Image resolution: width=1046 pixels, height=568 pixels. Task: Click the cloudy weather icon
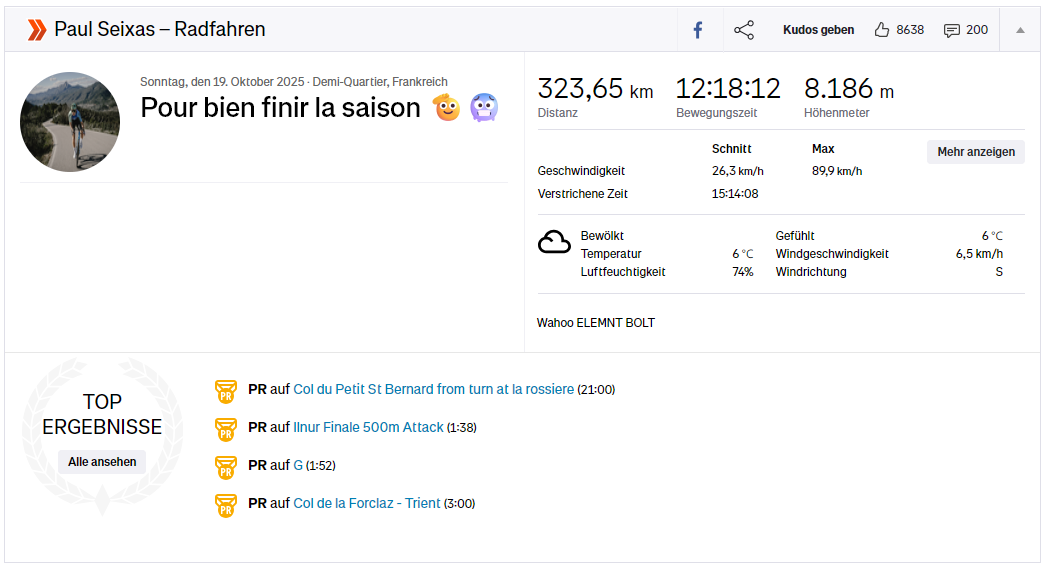(x=554, y=242)
